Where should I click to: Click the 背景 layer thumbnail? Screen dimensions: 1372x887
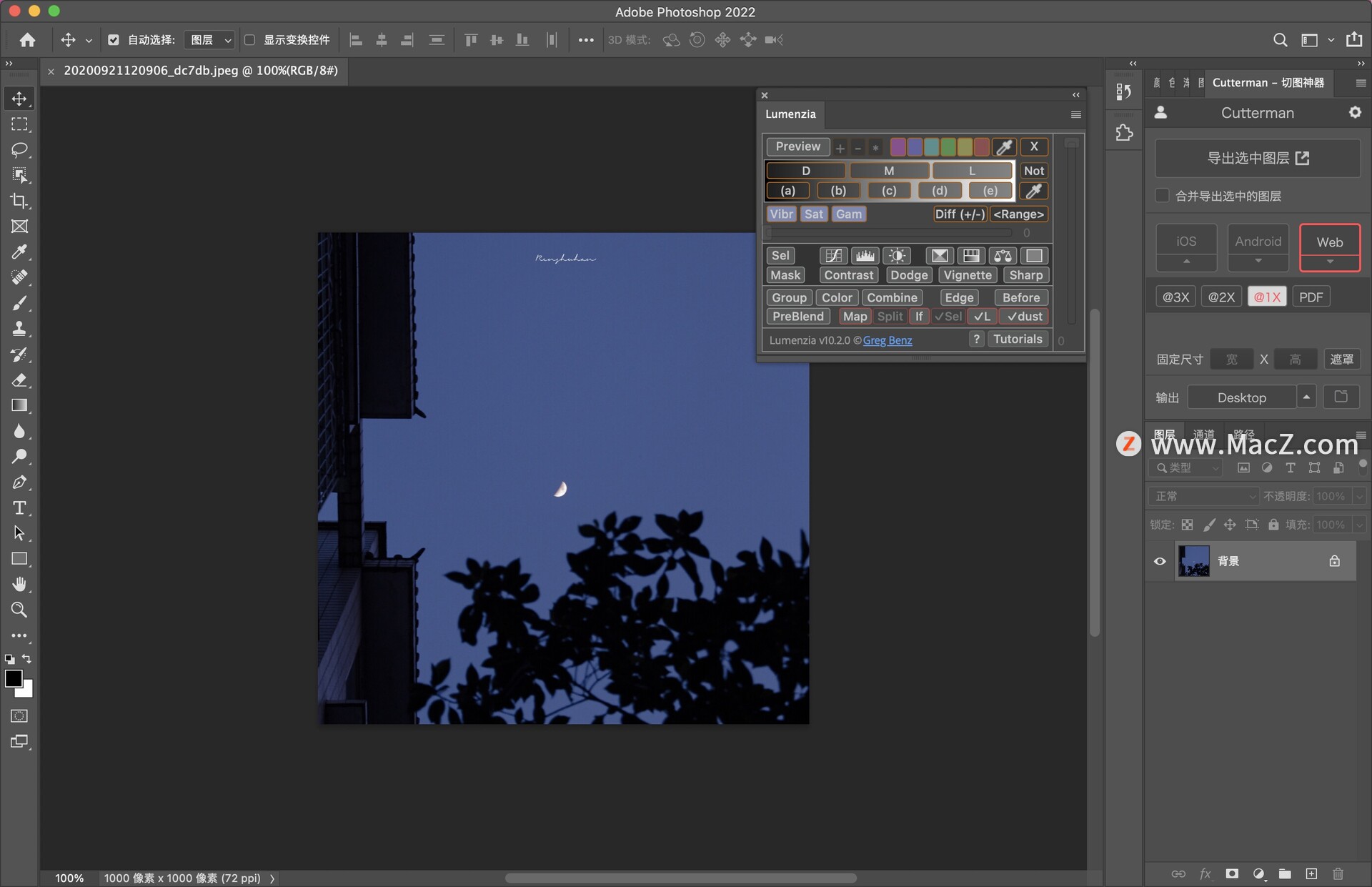pos(1195,561)
